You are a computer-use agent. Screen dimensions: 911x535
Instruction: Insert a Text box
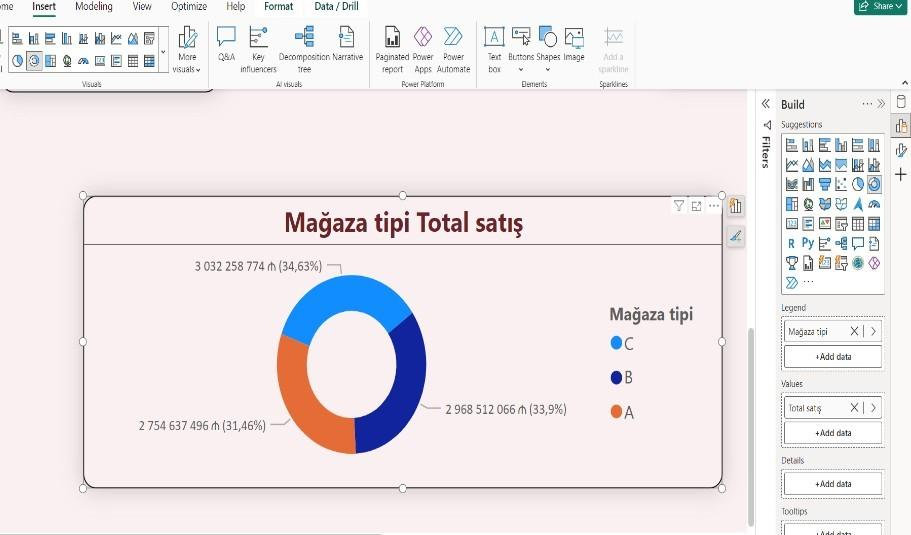[494, 49]
